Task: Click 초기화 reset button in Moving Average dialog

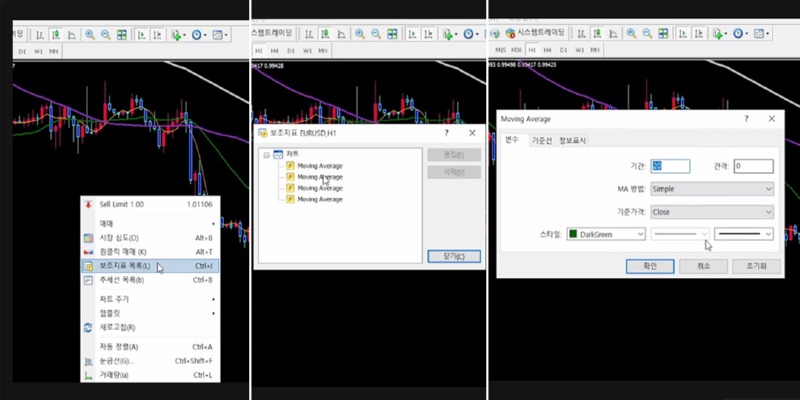Action: coord(757,266)
